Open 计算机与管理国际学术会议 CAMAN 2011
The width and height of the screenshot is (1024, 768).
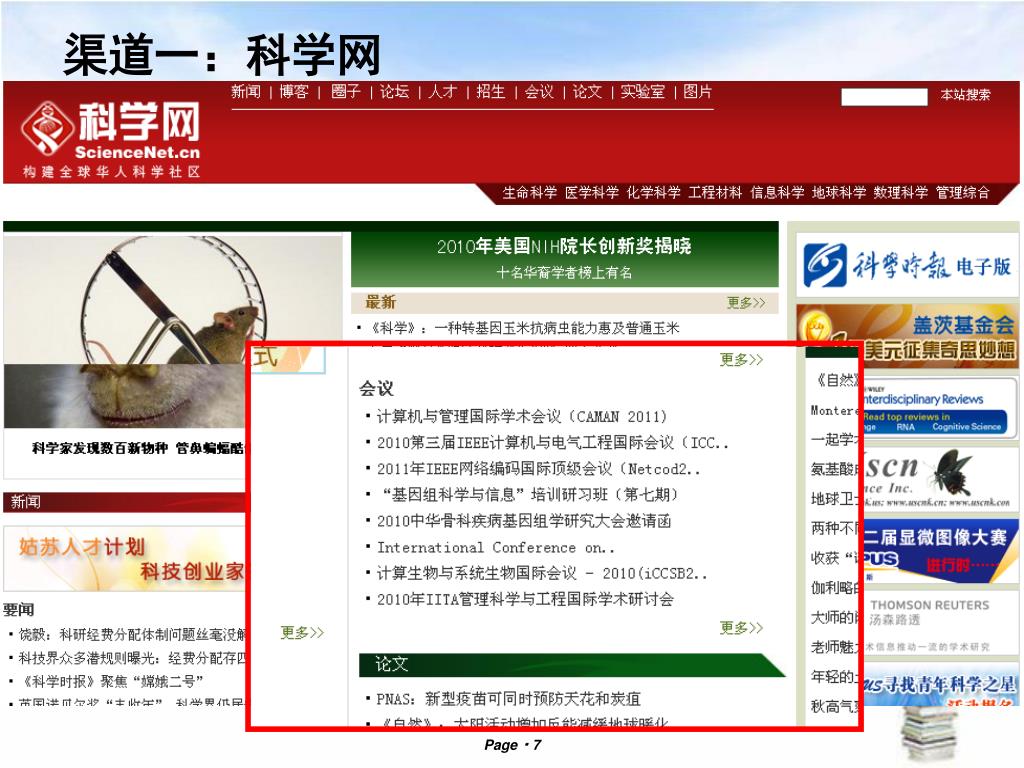tap(521, 417)
